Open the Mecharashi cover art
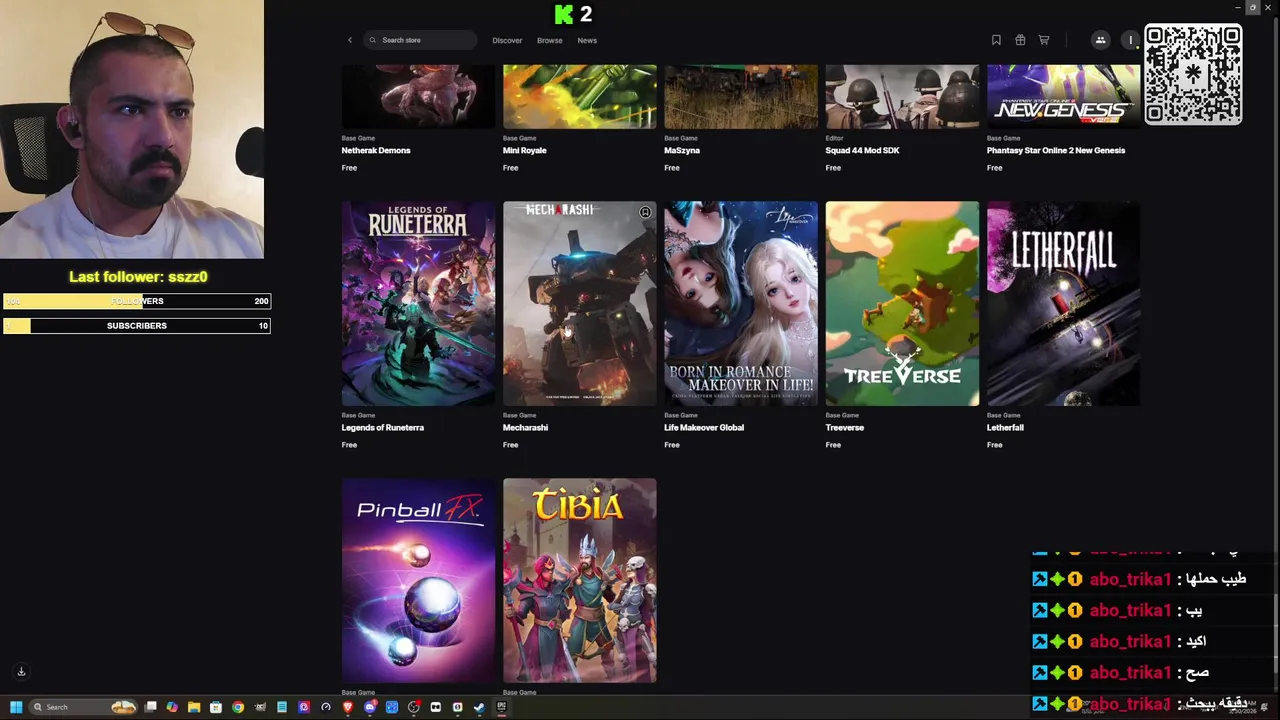 [580, 304]
